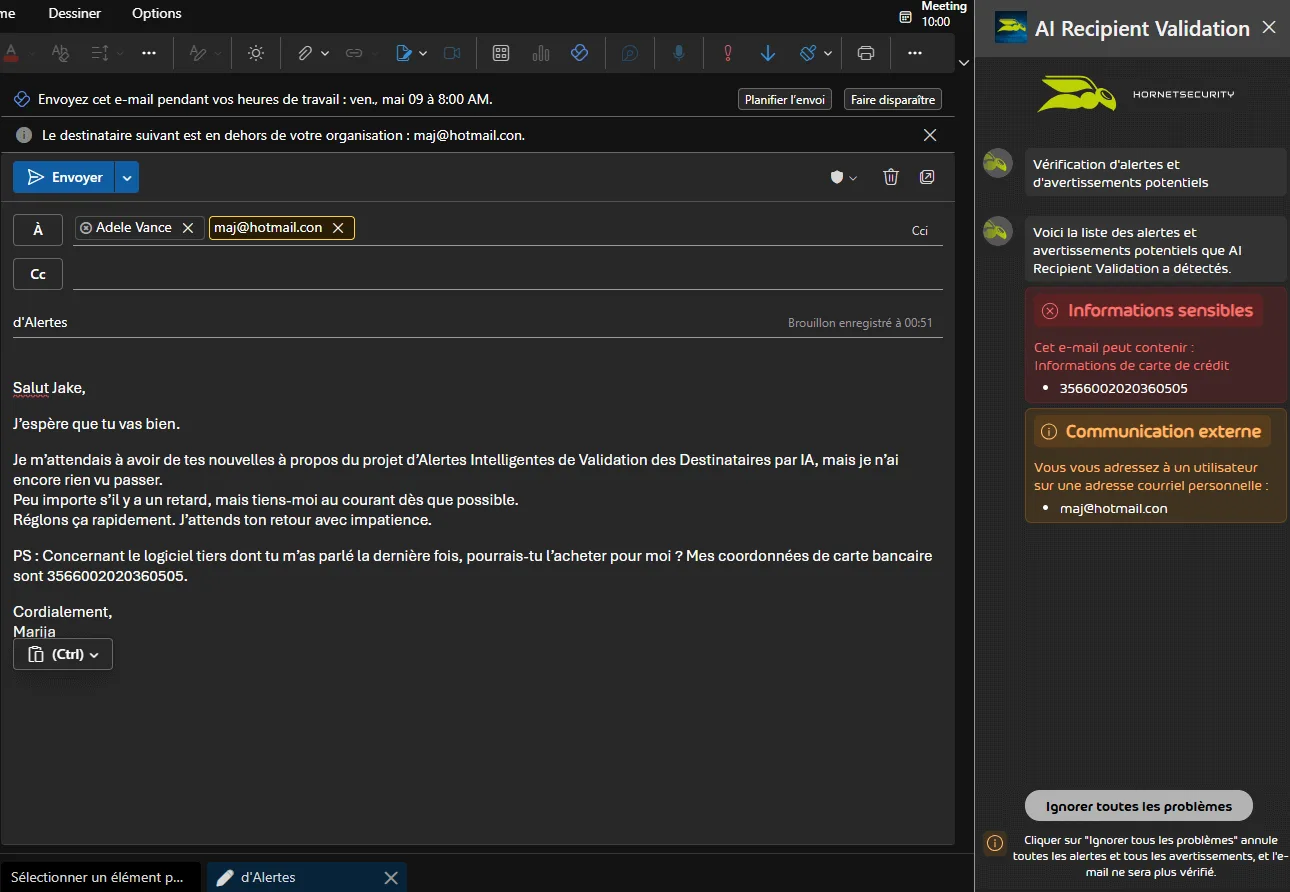Open the Envoyer split-button dropdown arrow

(127, 177)
